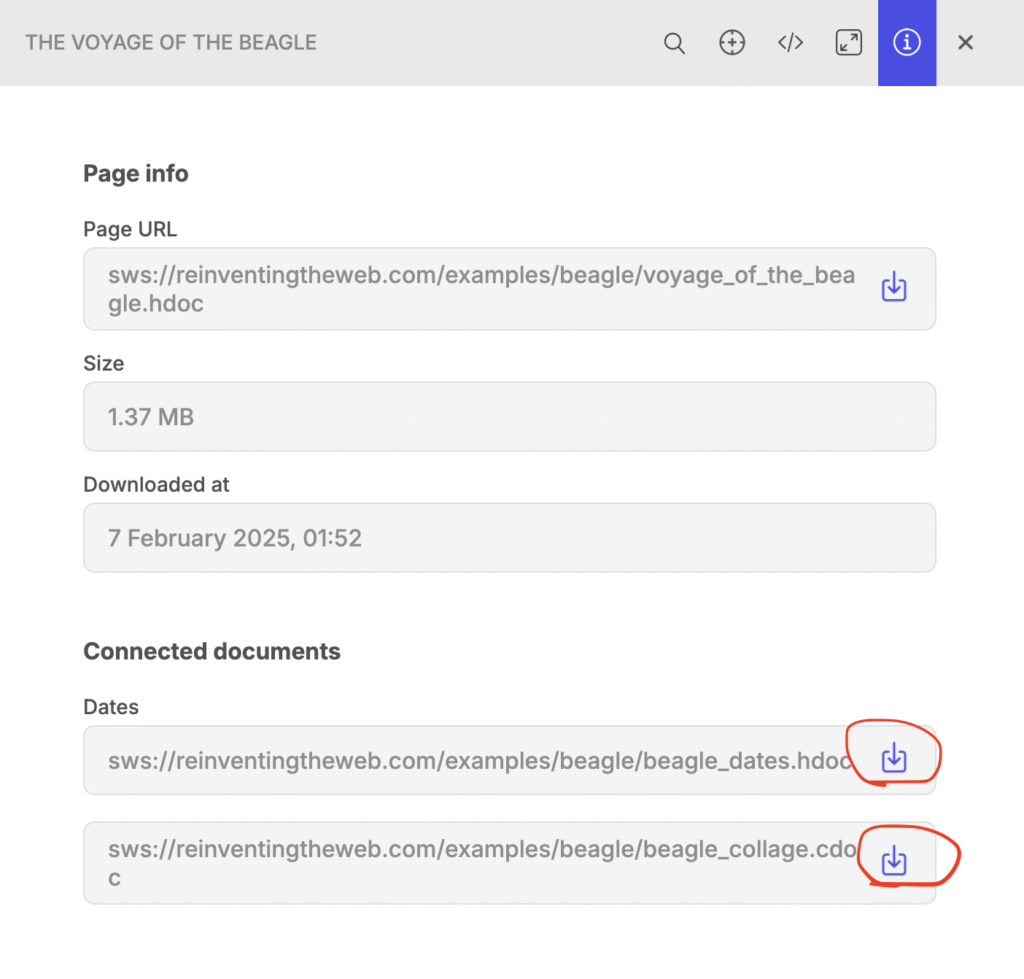Click the title THE VOYAGE OF THE BEAGLE
The image size is (1024, 979).
pyautogui.click(x=171, y=42)
